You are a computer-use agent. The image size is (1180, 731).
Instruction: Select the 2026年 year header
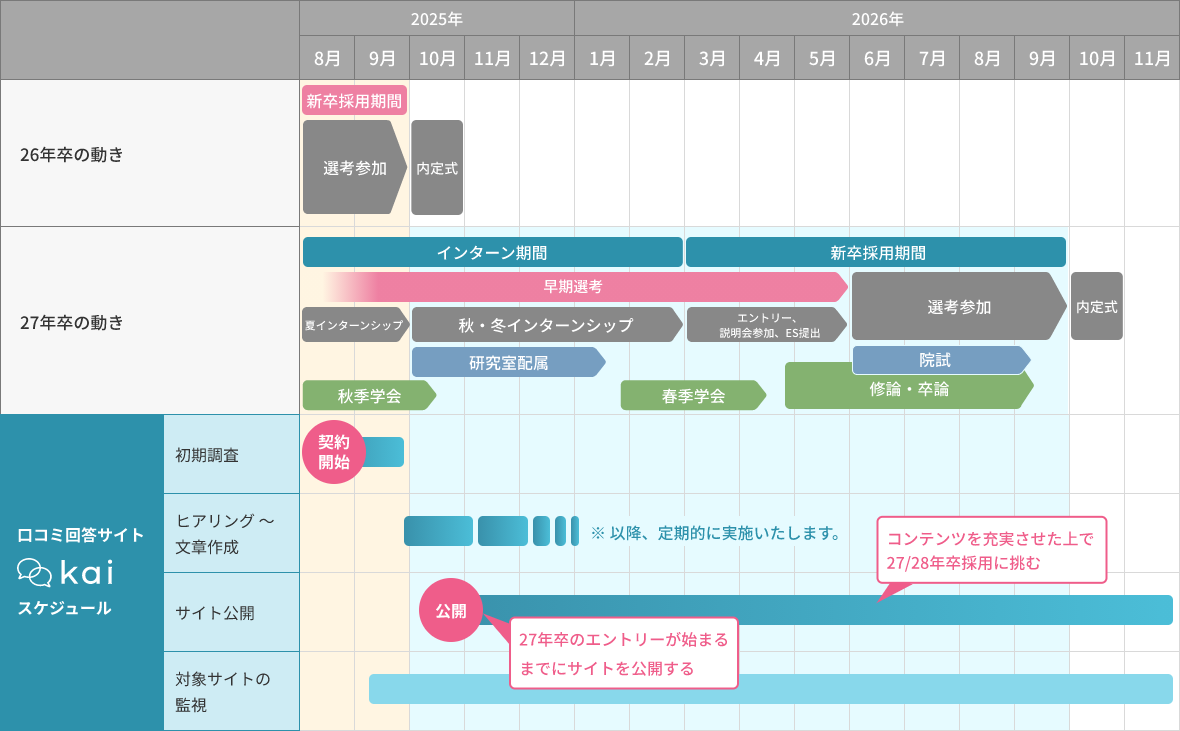[877, 19]
